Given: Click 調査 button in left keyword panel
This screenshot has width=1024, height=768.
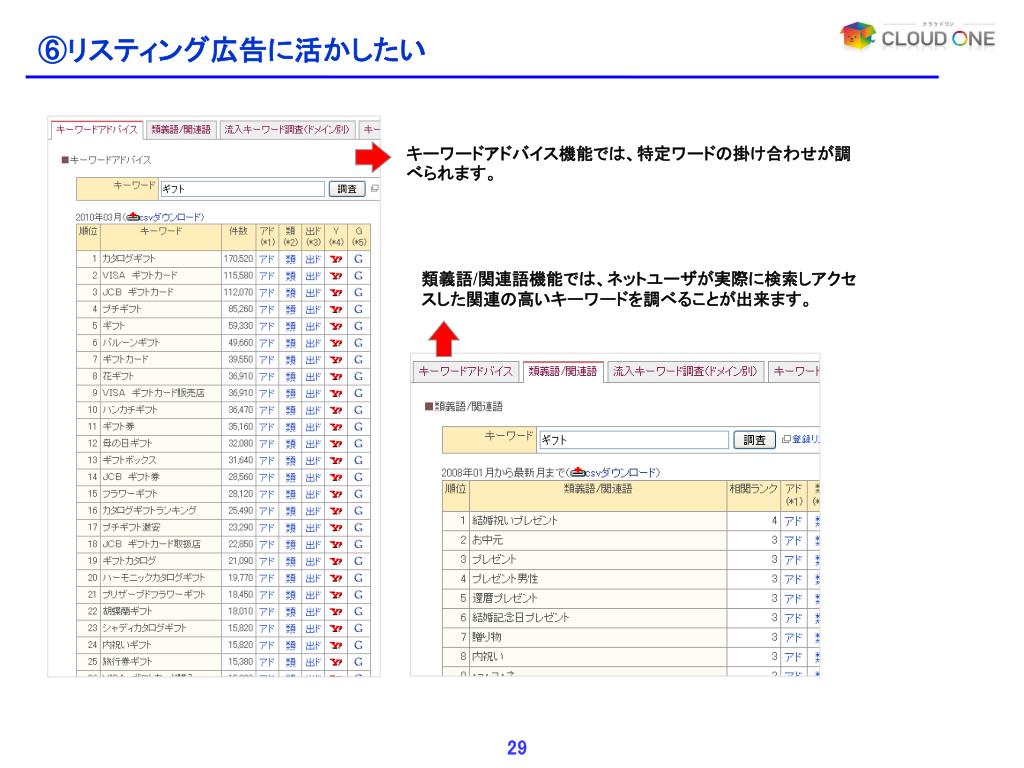Looking at the screenshot, I should [x=346, y=189].
